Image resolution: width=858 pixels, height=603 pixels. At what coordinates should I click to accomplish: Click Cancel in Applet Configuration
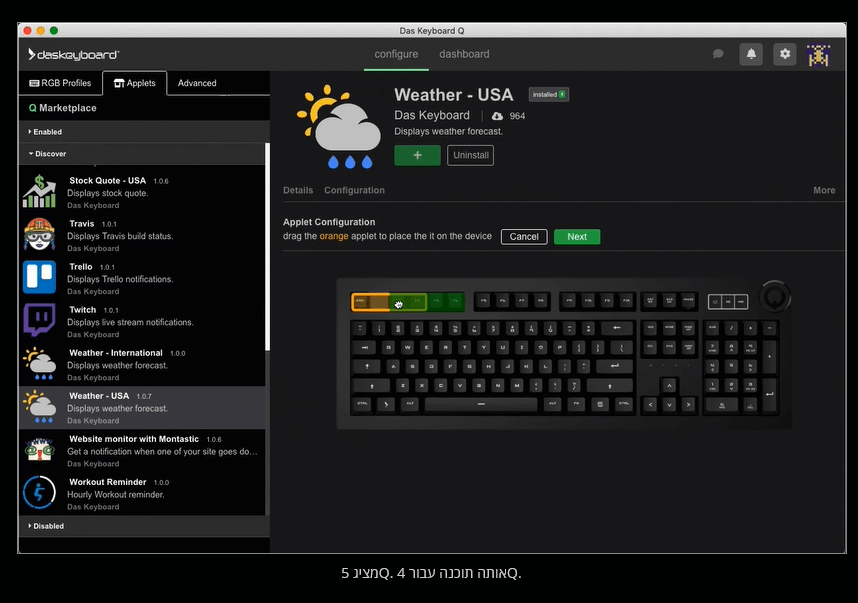click(x=524, y=237)
